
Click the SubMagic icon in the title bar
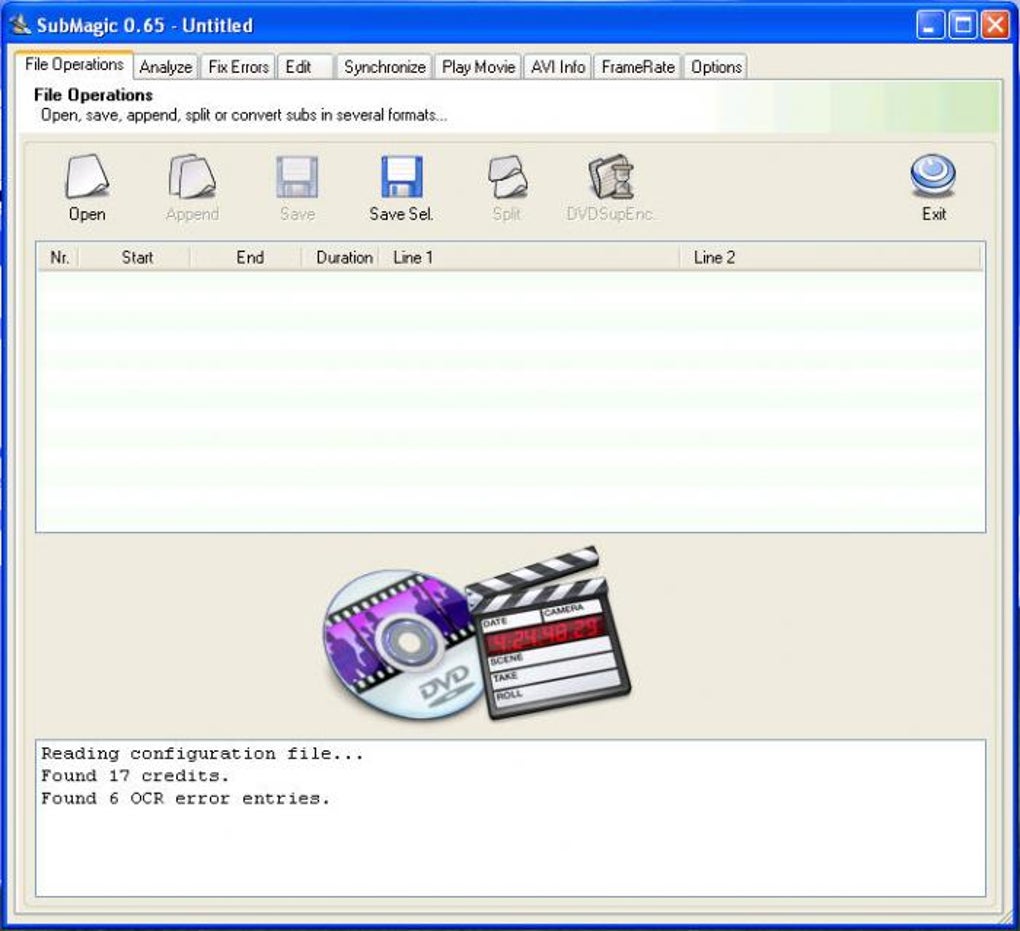click(x=20, y=25)
